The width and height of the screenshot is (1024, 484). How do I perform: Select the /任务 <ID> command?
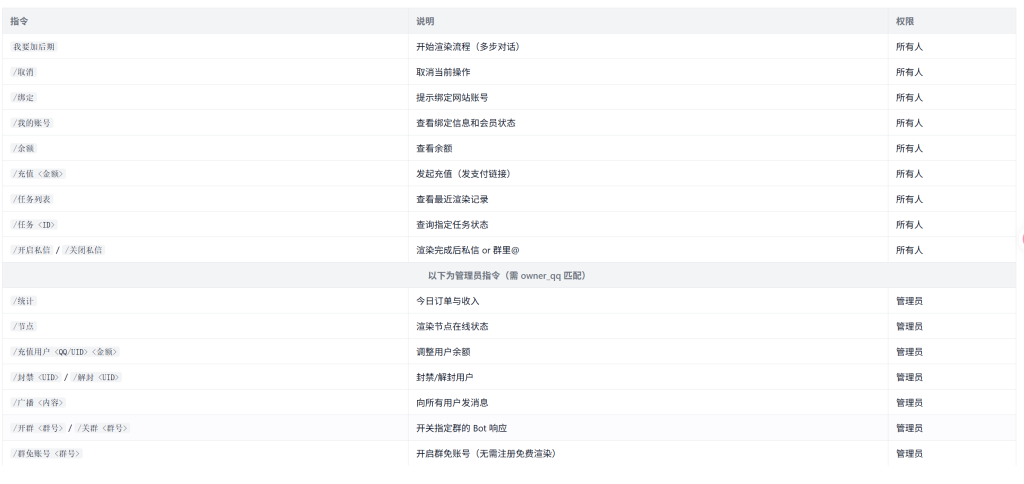pos(33,225)
